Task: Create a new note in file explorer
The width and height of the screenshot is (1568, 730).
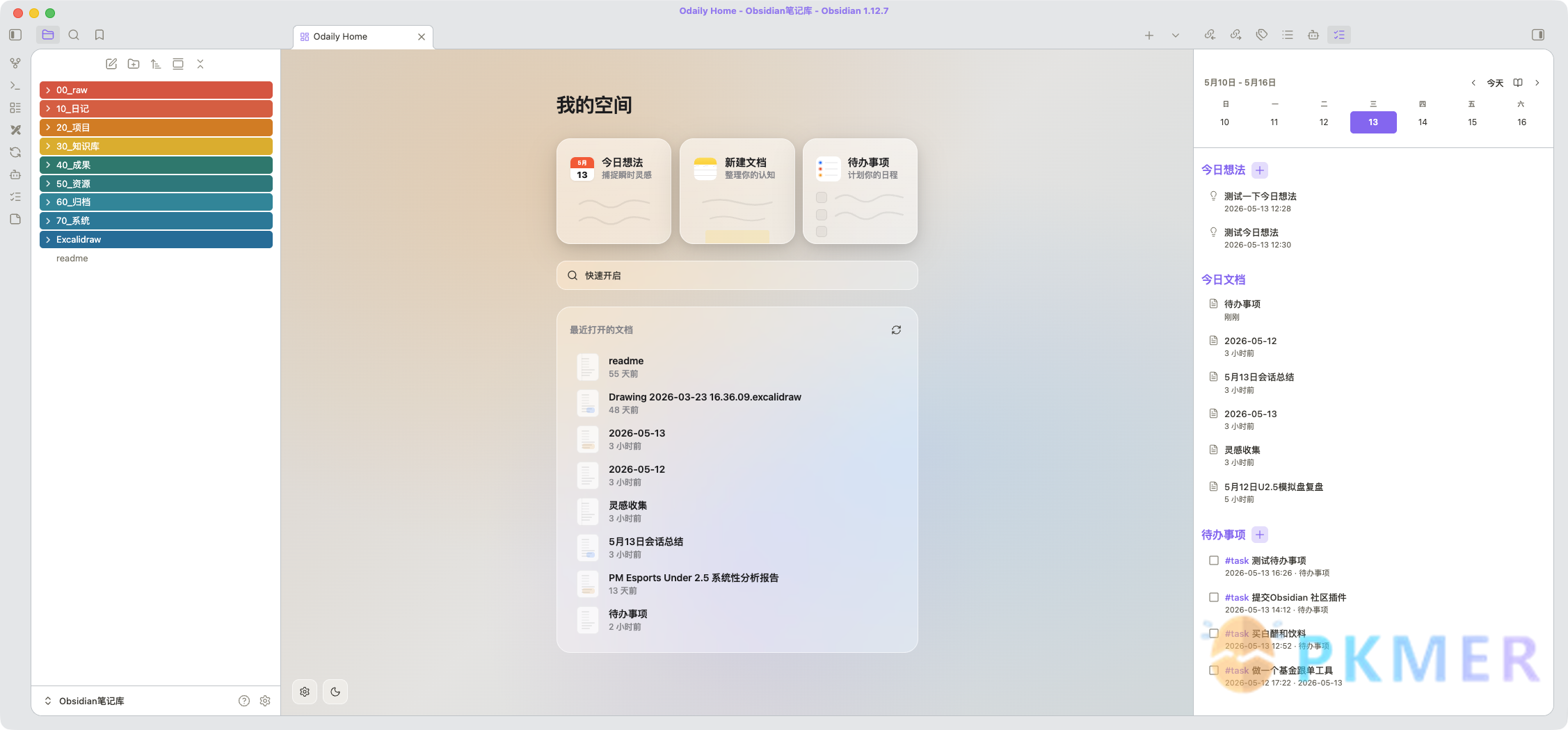Action: pos(111,64)
